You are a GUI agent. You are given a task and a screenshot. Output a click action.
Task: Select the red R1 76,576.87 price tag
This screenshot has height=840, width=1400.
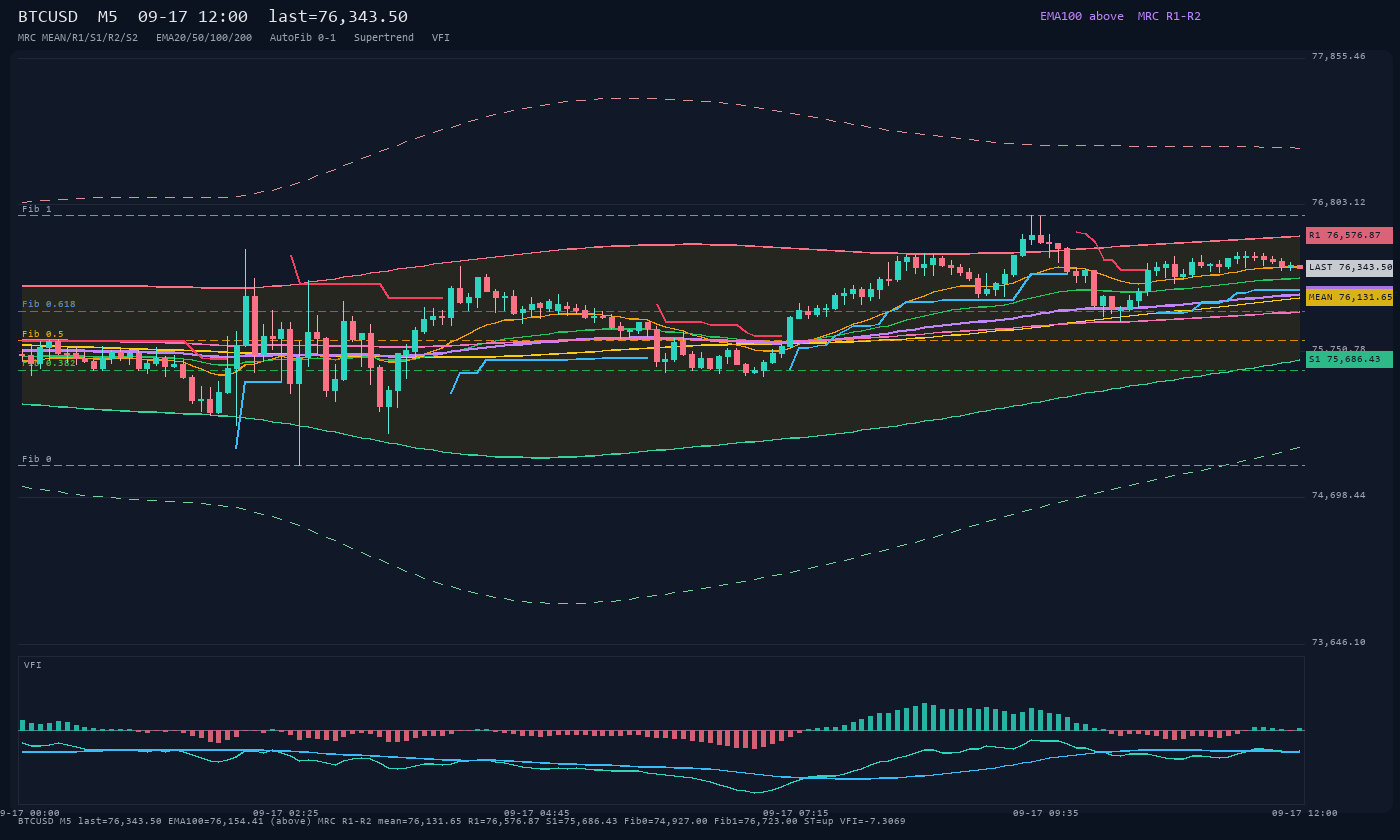[x=1349, y=235]
